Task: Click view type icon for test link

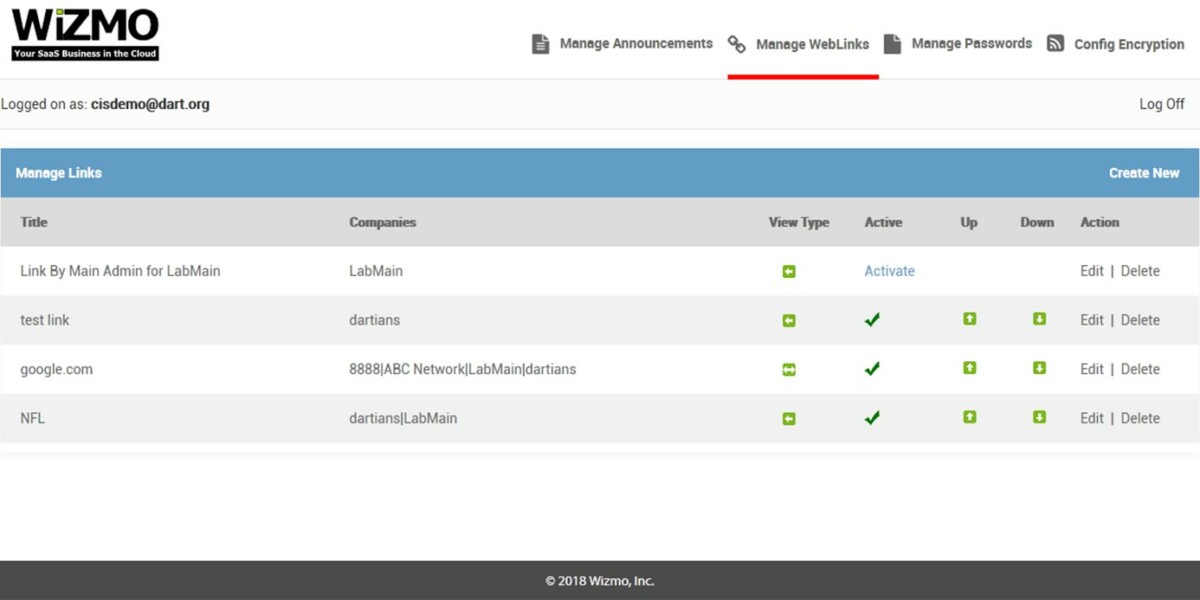Action: click(789, 320)
